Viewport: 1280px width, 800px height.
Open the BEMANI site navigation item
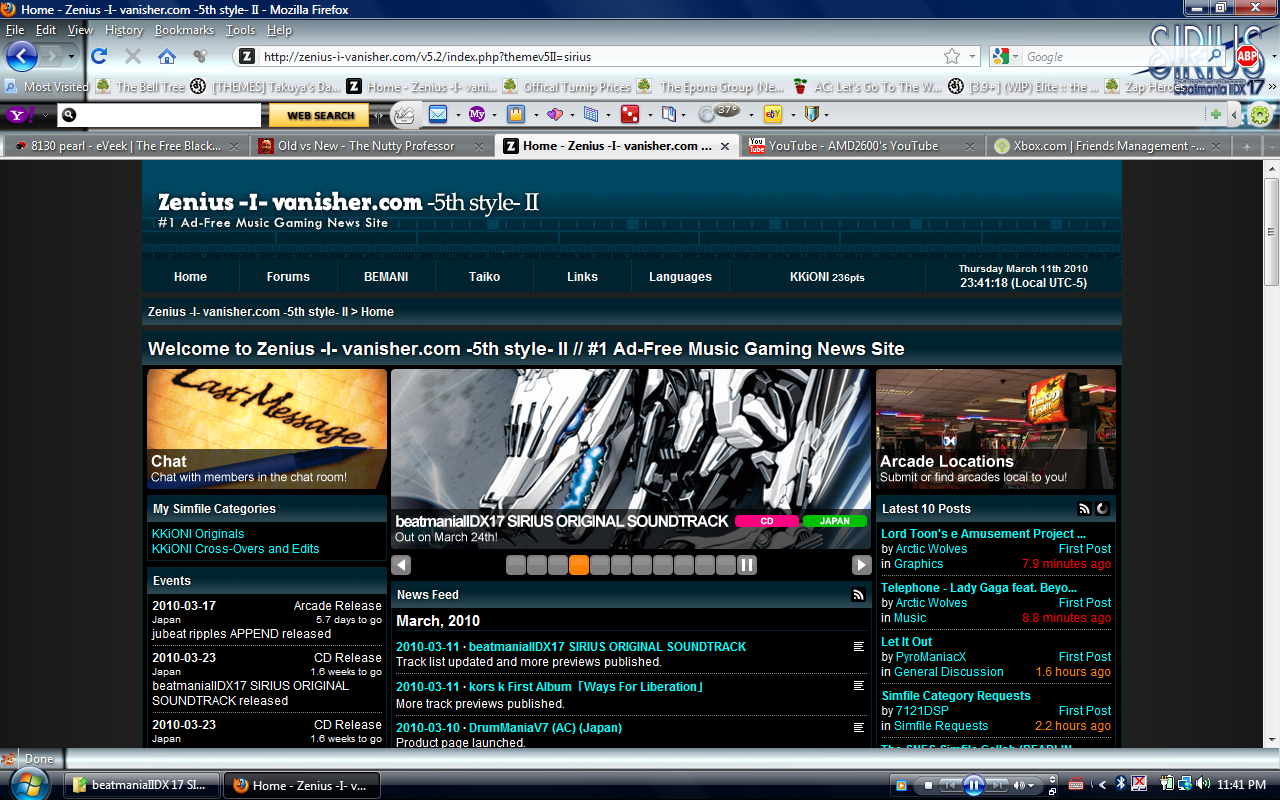coord(386,277)
